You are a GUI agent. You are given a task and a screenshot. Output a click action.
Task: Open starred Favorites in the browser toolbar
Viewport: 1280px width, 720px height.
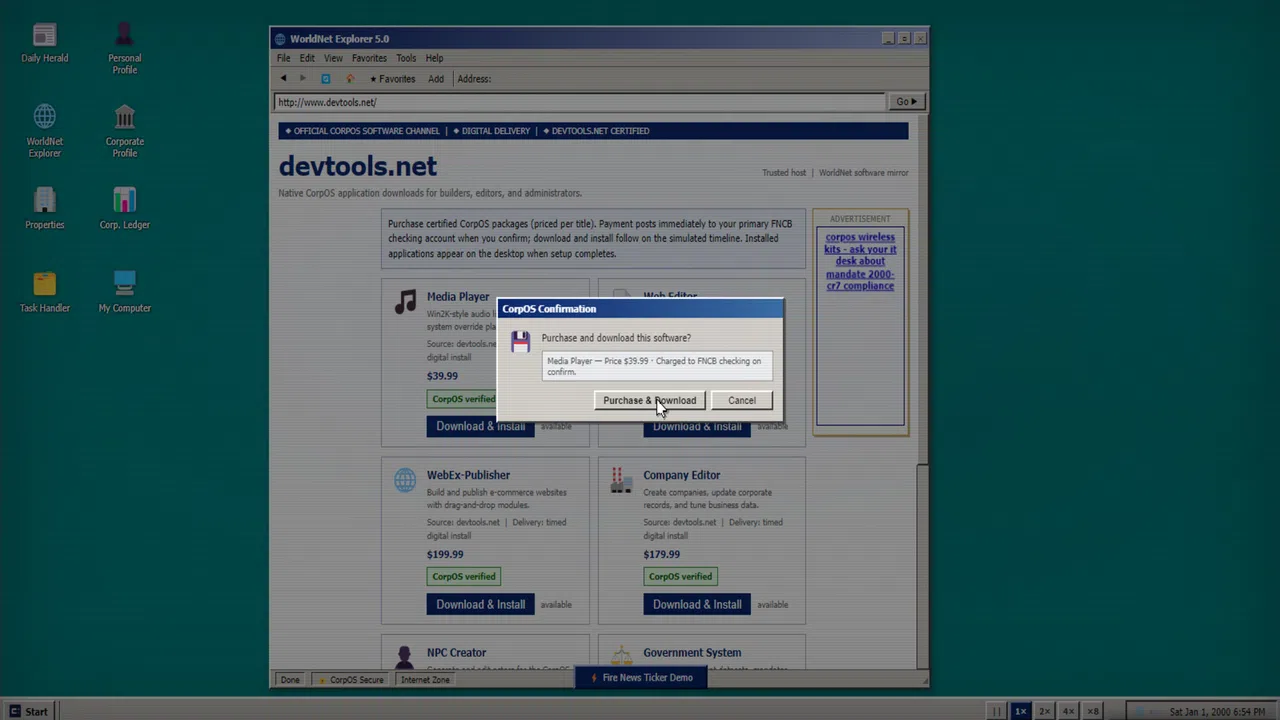coord(392,78)
